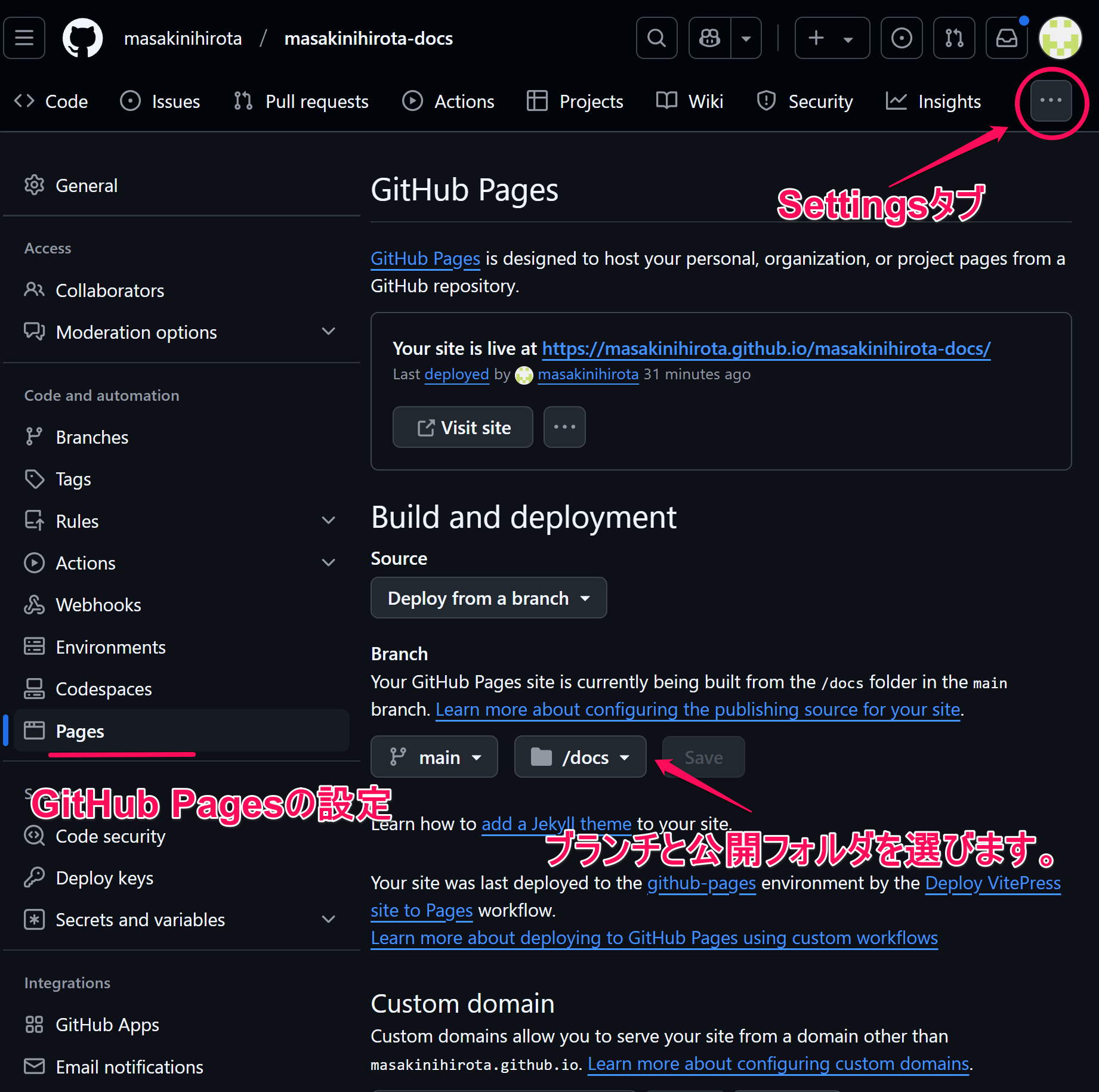Click the user avatar in the top right
Screen dimensions: 1099x1092
1060,38
